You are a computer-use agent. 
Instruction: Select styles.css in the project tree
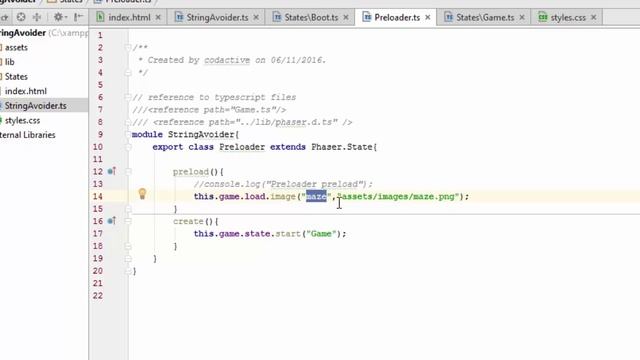click(x=22, y=120)
